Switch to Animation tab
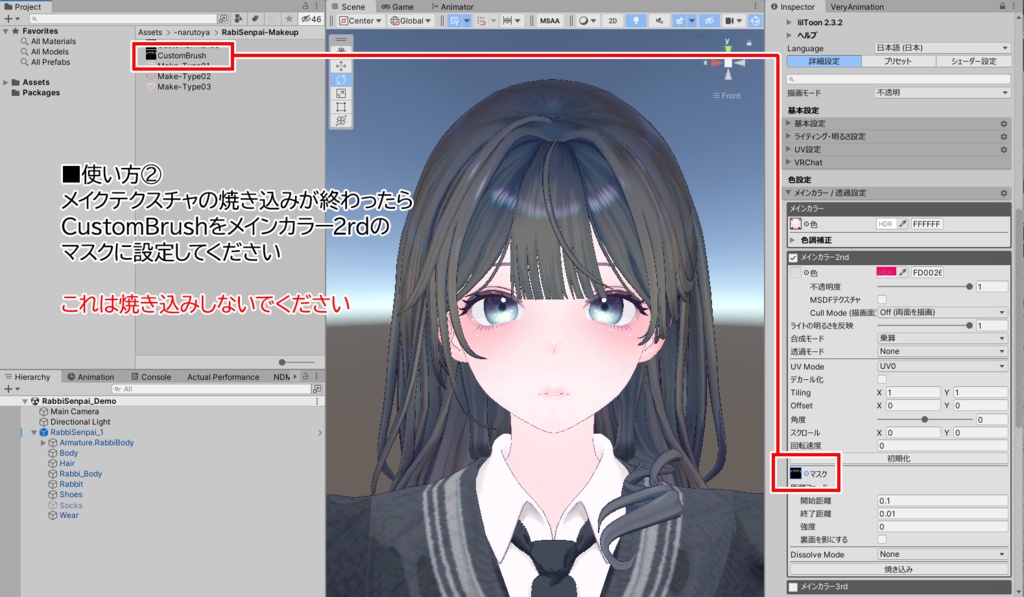1024x597 pixels. click(91, 377)
